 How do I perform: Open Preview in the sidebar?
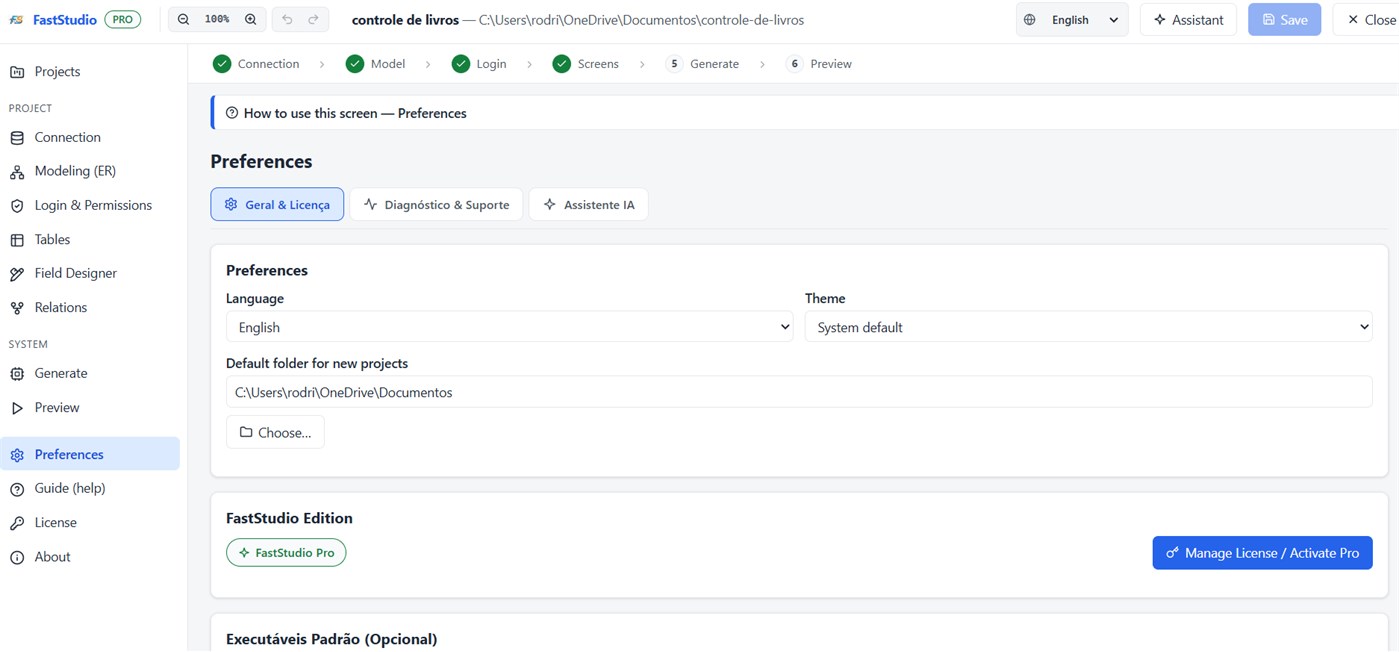[90, 407]
